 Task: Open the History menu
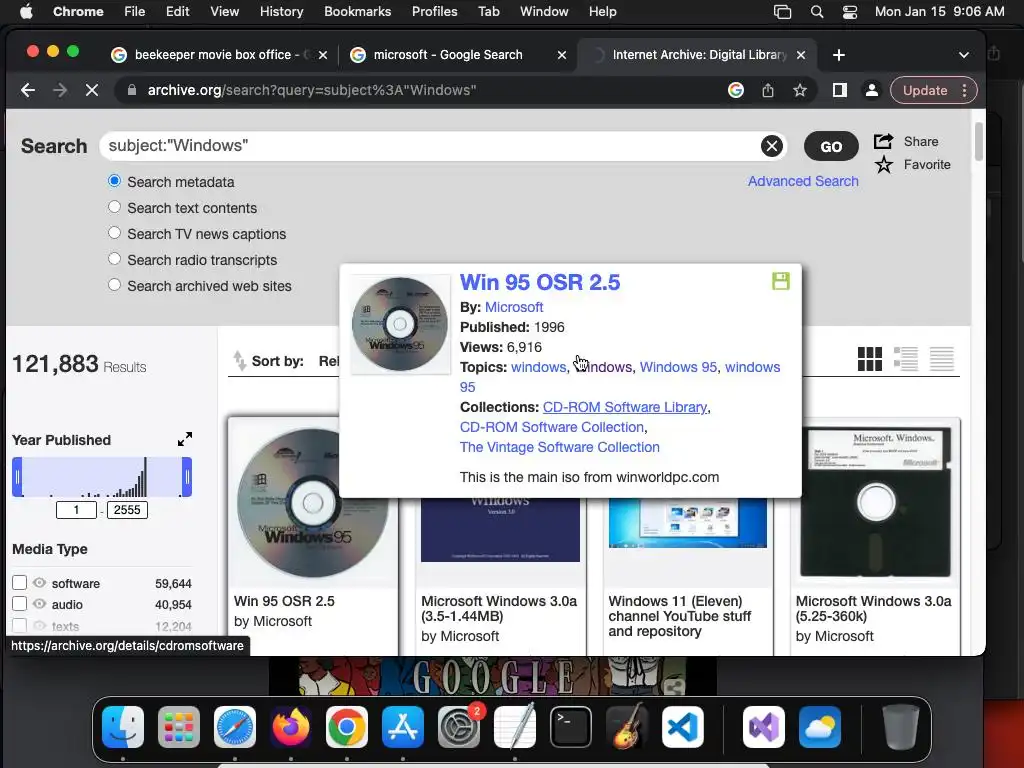coord(281,12)
